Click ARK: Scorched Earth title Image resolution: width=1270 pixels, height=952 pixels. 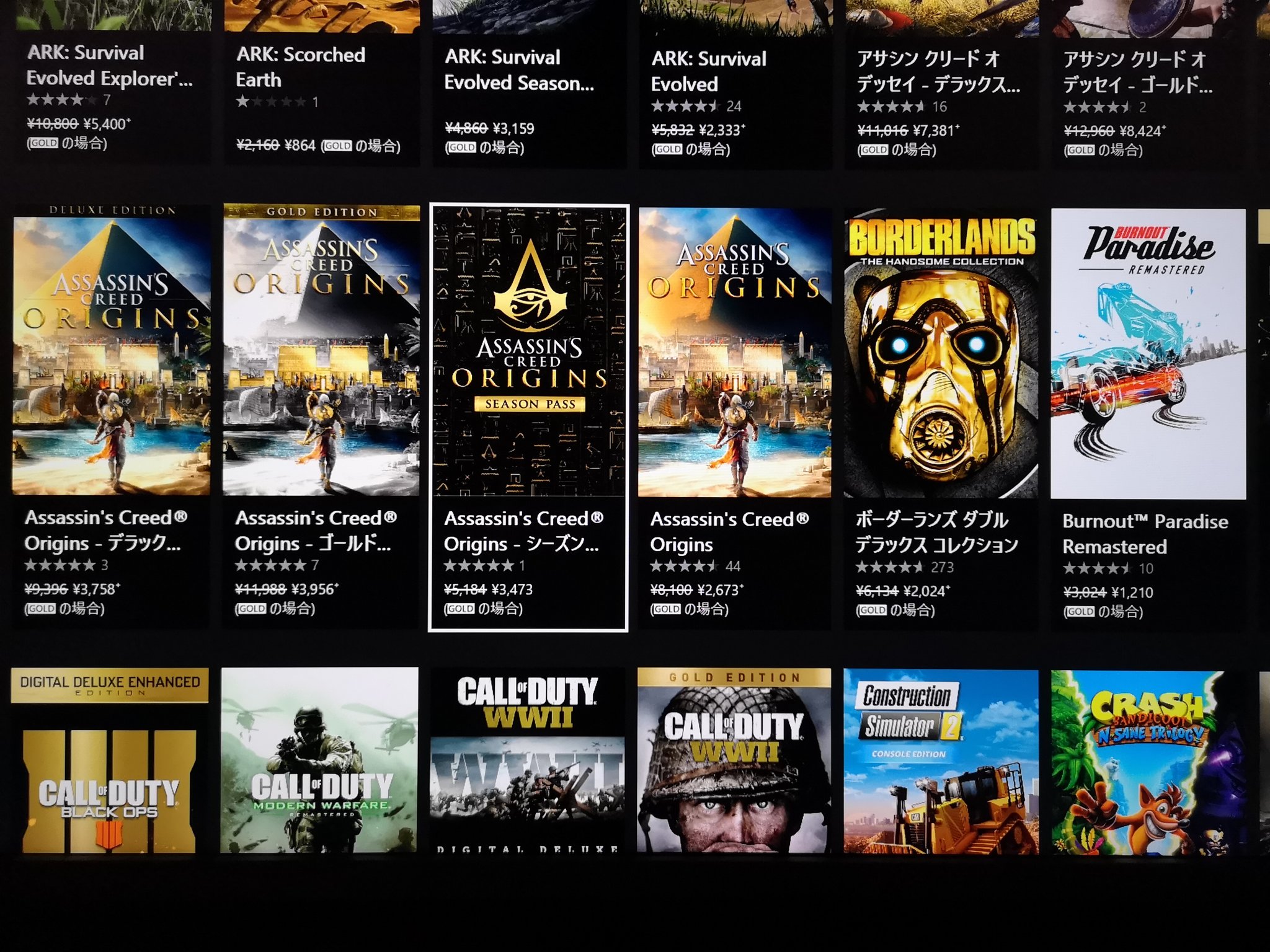point(301,67)
